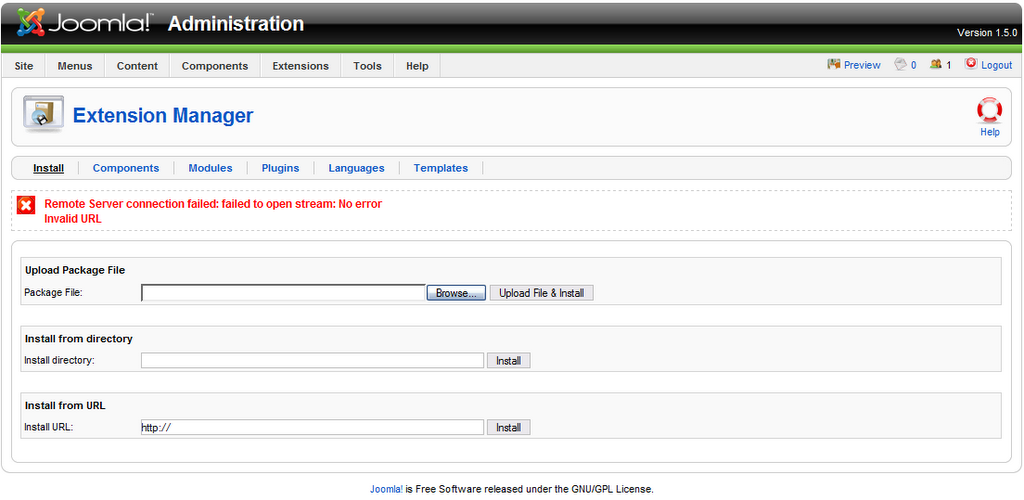
Task: Click the Joomla! logo icon
Action: point(31,23)
